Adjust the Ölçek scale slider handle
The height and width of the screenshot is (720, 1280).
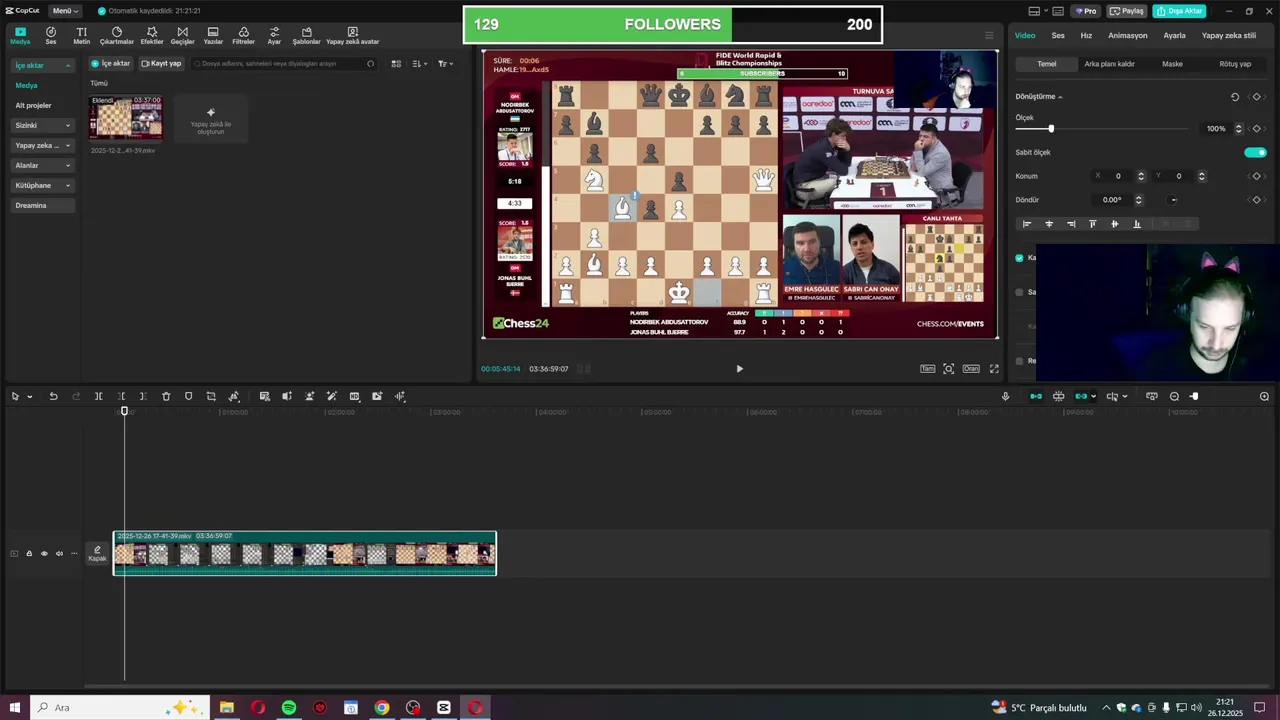(x=1050, y=129)
